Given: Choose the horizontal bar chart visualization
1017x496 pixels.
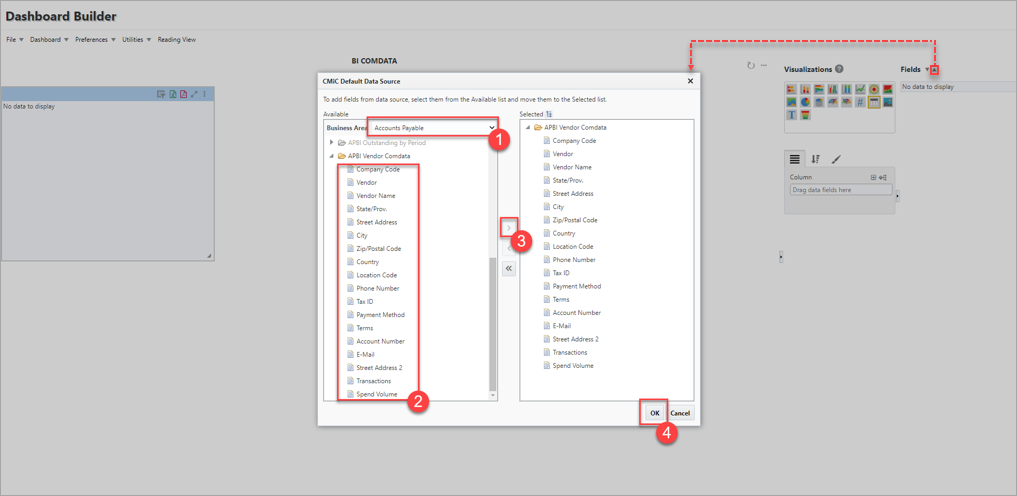Looking at the screenshot, I should coord(791,89).
